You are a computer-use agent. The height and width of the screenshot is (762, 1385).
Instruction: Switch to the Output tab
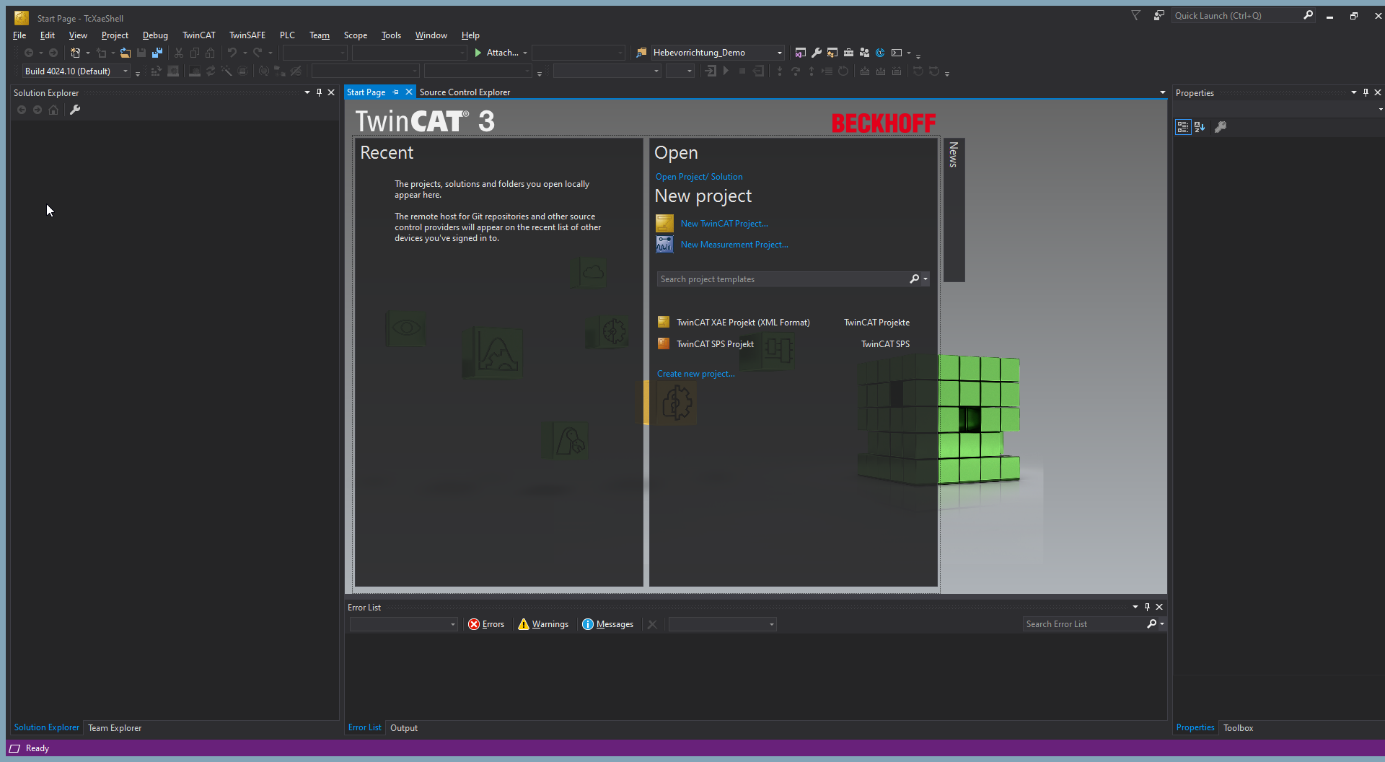404,728
